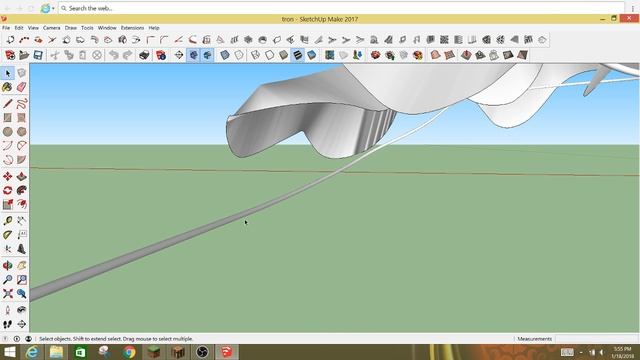This screenshot has height=360, width=640.
Task: Open the Edit menu
Action: click(19, 28)
